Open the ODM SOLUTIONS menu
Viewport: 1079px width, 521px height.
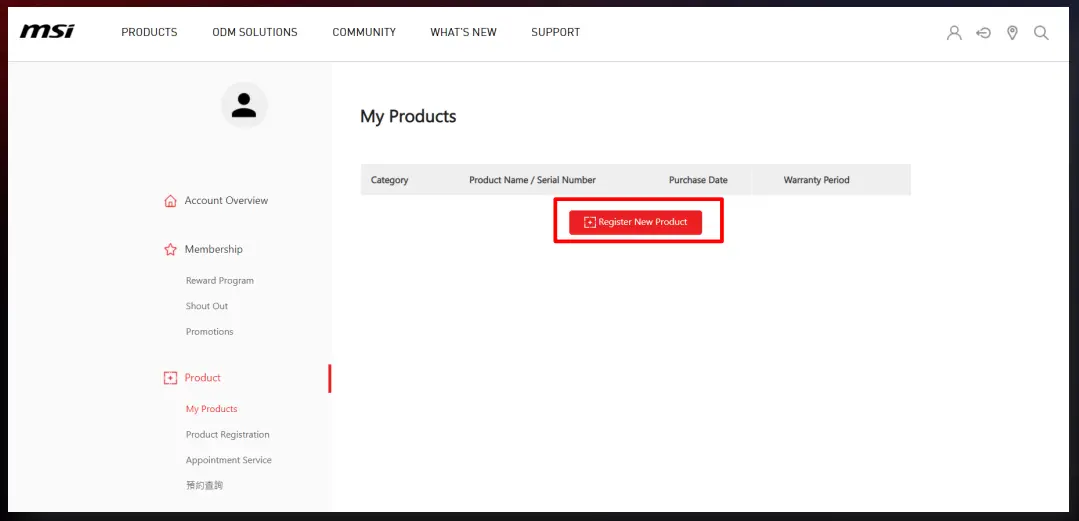(255, 32)
